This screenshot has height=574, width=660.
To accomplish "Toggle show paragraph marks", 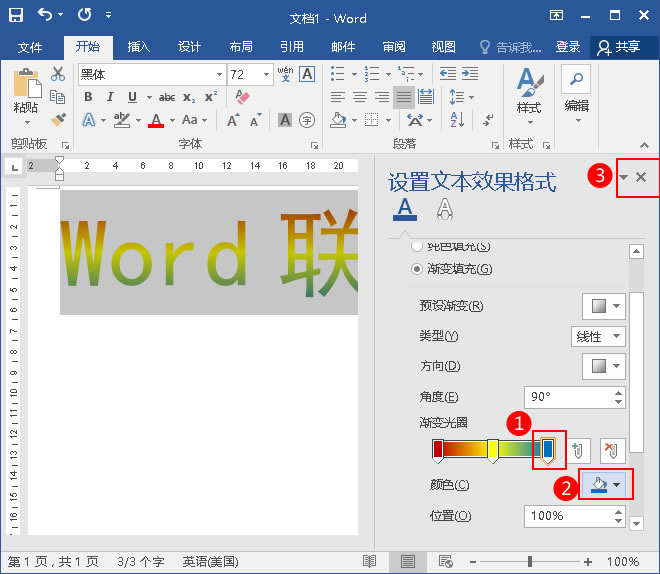I will click(487, 120).
